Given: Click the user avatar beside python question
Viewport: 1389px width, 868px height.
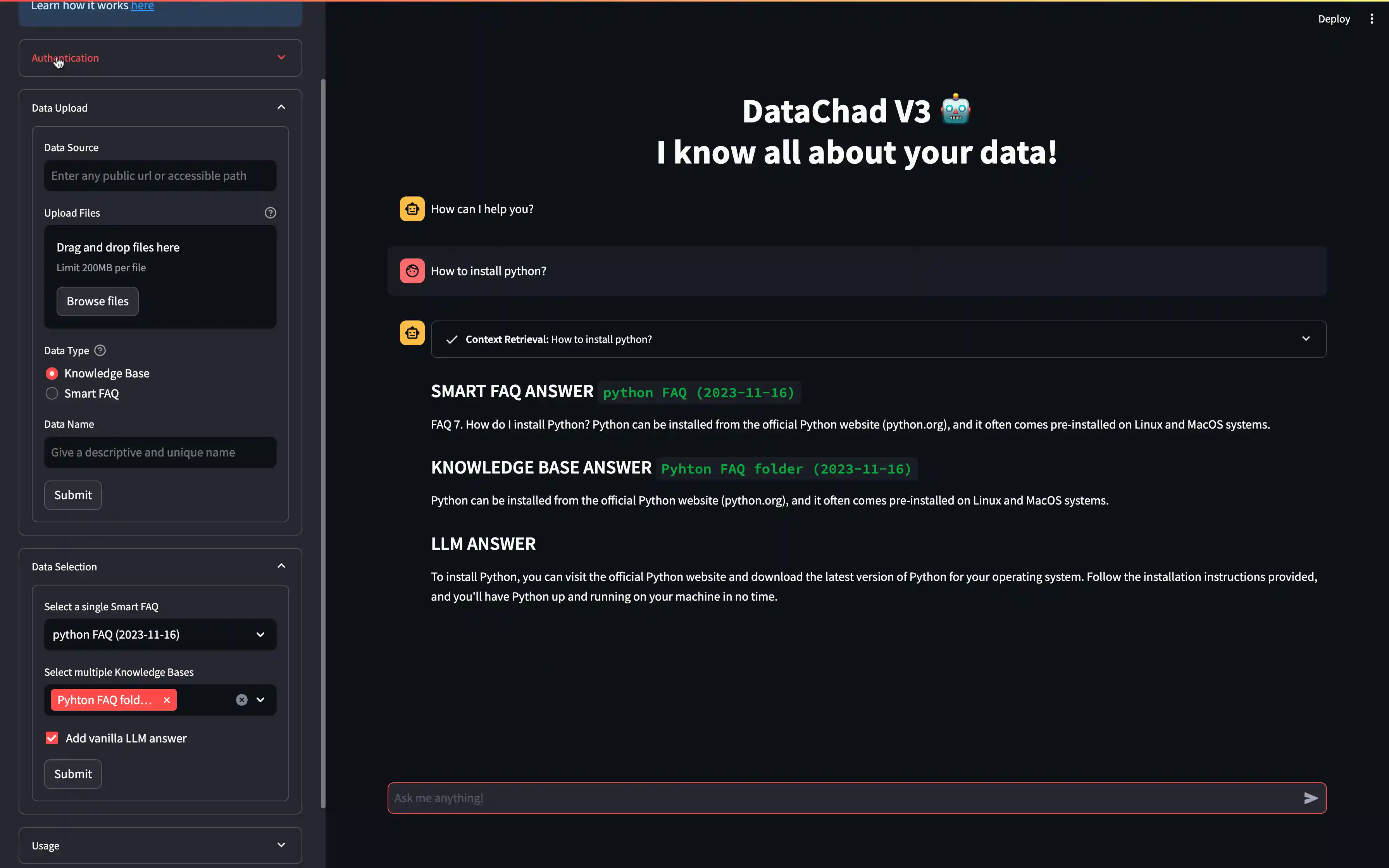Looking at the screenshot, I should (412, 271).
